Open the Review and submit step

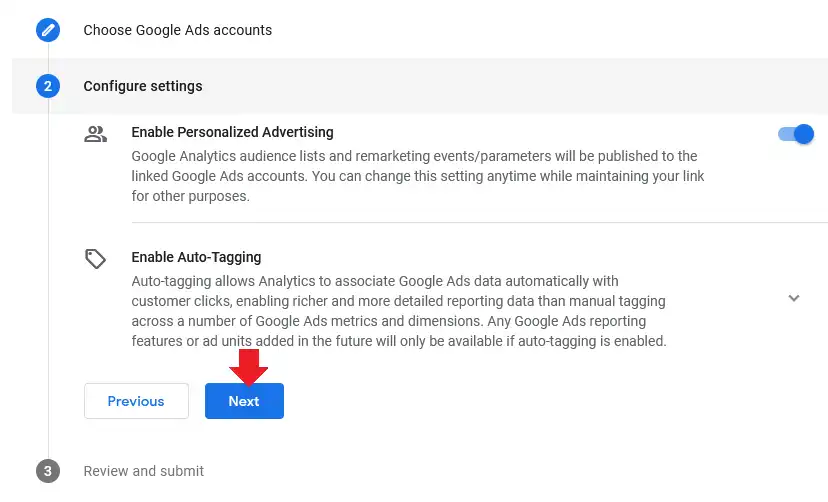144,471
